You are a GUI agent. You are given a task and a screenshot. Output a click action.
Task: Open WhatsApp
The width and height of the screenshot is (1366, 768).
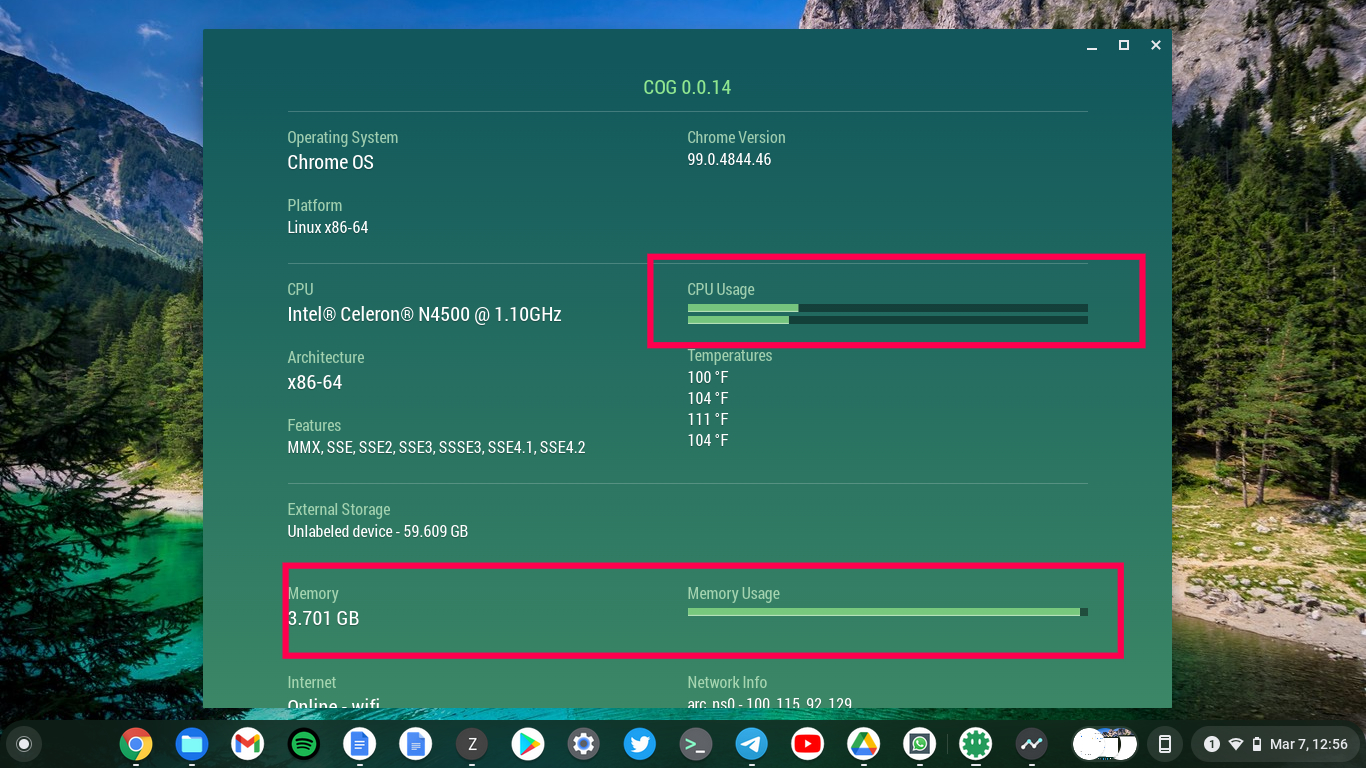pos(919,744)
